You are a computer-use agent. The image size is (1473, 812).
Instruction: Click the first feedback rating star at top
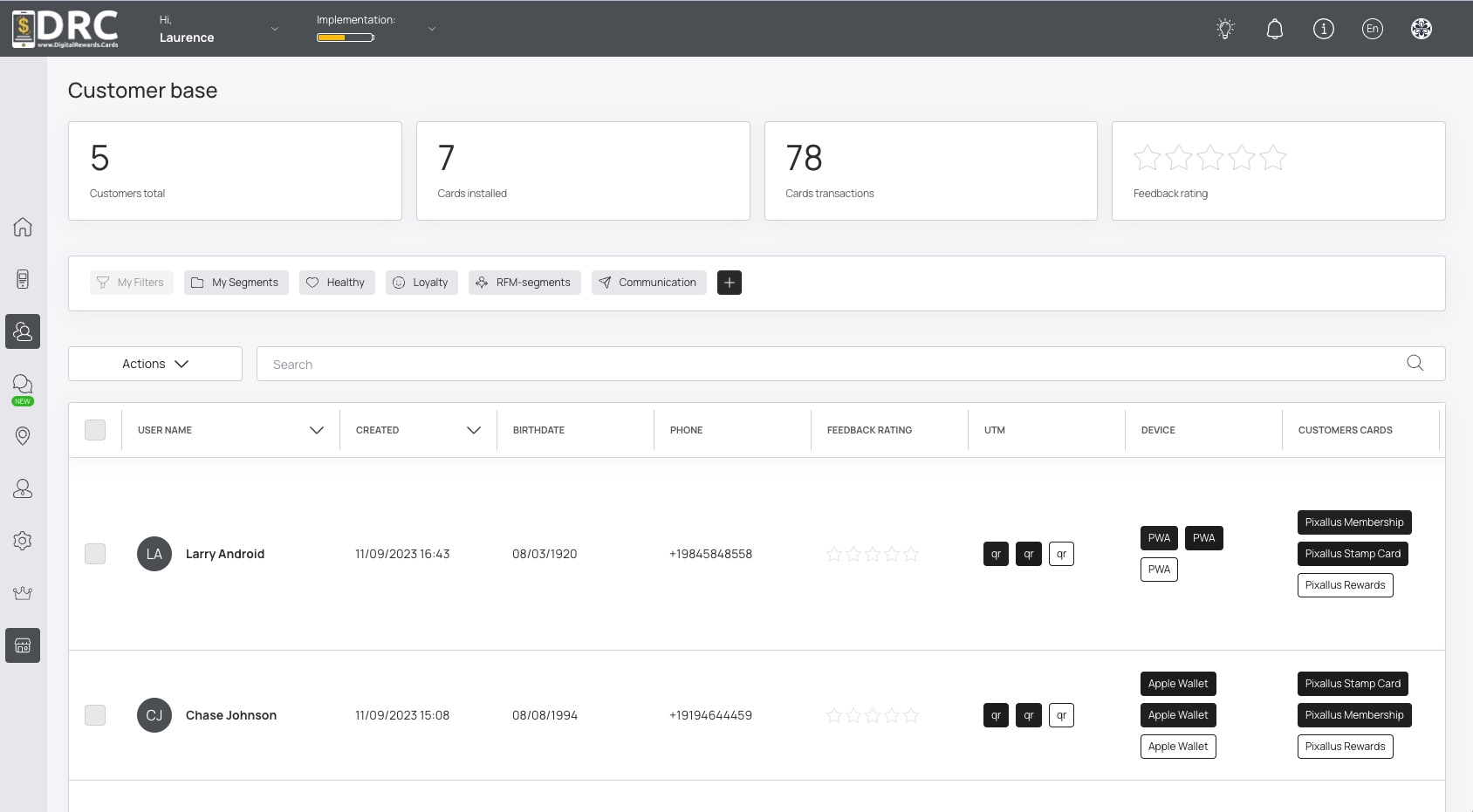1148,158
